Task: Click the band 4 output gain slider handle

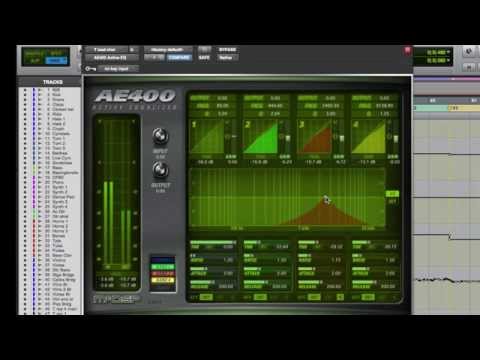Action: (396, 138)
